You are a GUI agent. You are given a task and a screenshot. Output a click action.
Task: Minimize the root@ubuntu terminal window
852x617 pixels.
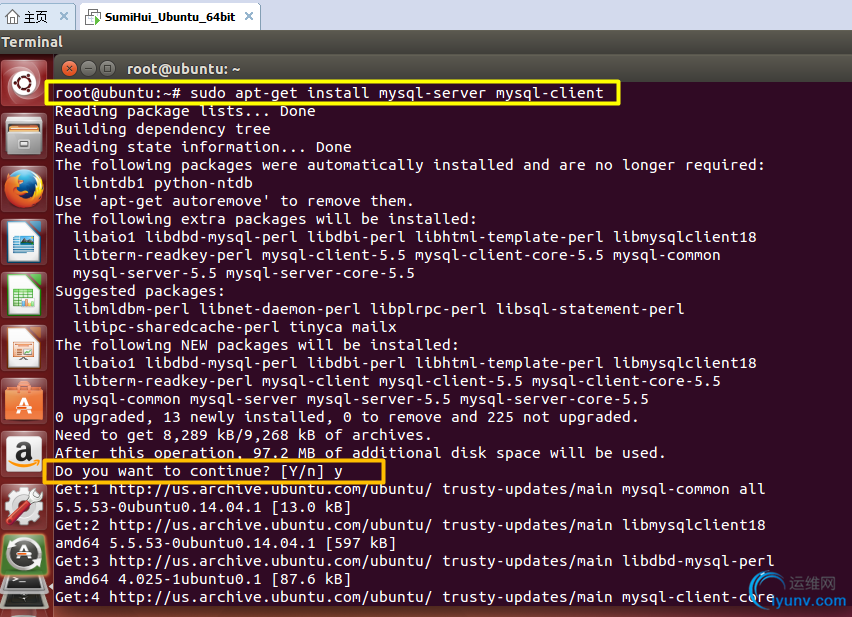click(x=88, y=68)
